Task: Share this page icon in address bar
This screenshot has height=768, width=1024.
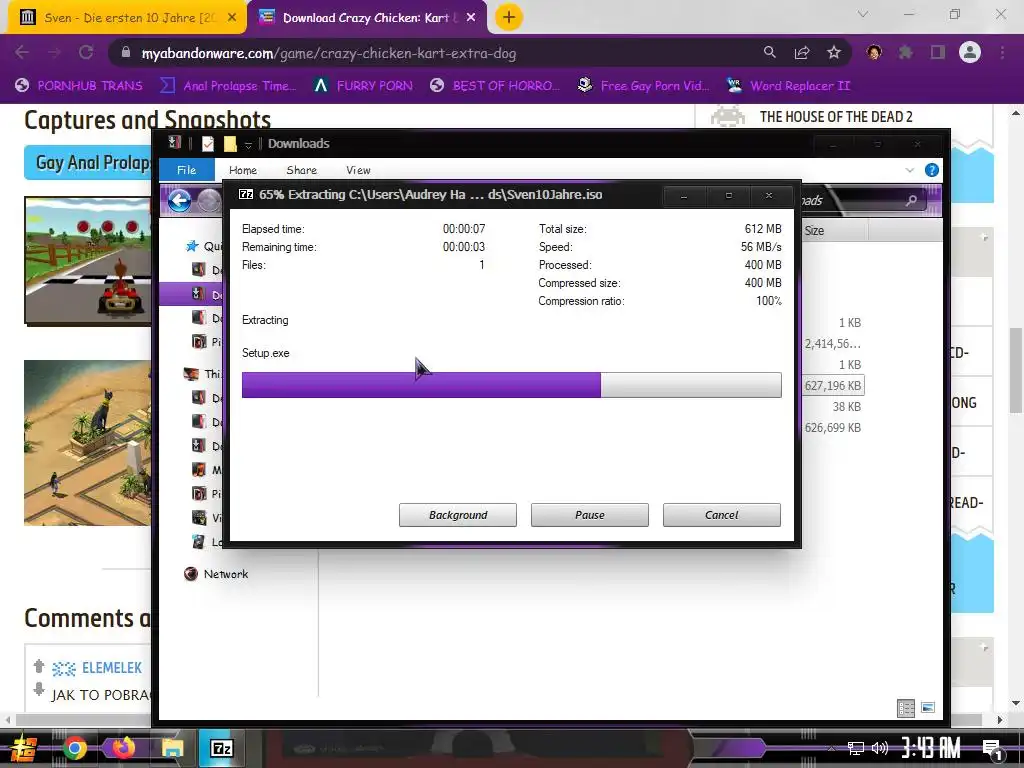Action: 802,53
